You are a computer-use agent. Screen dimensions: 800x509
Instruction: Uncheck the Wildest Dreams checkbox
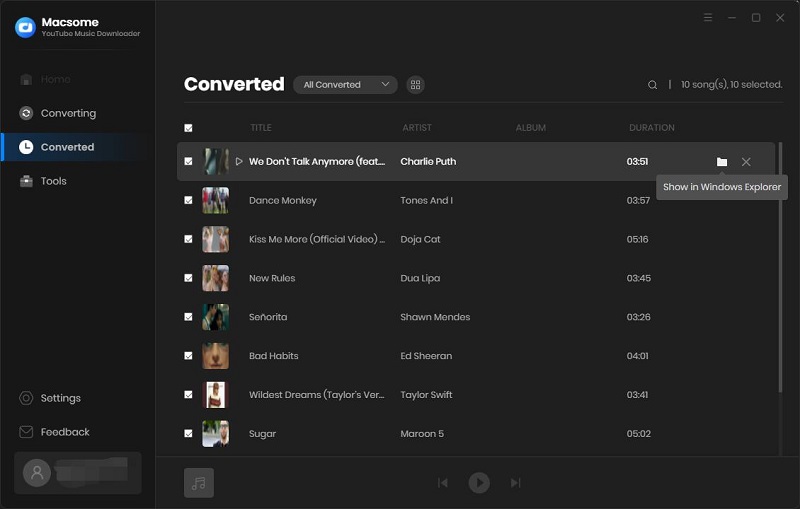188,394
